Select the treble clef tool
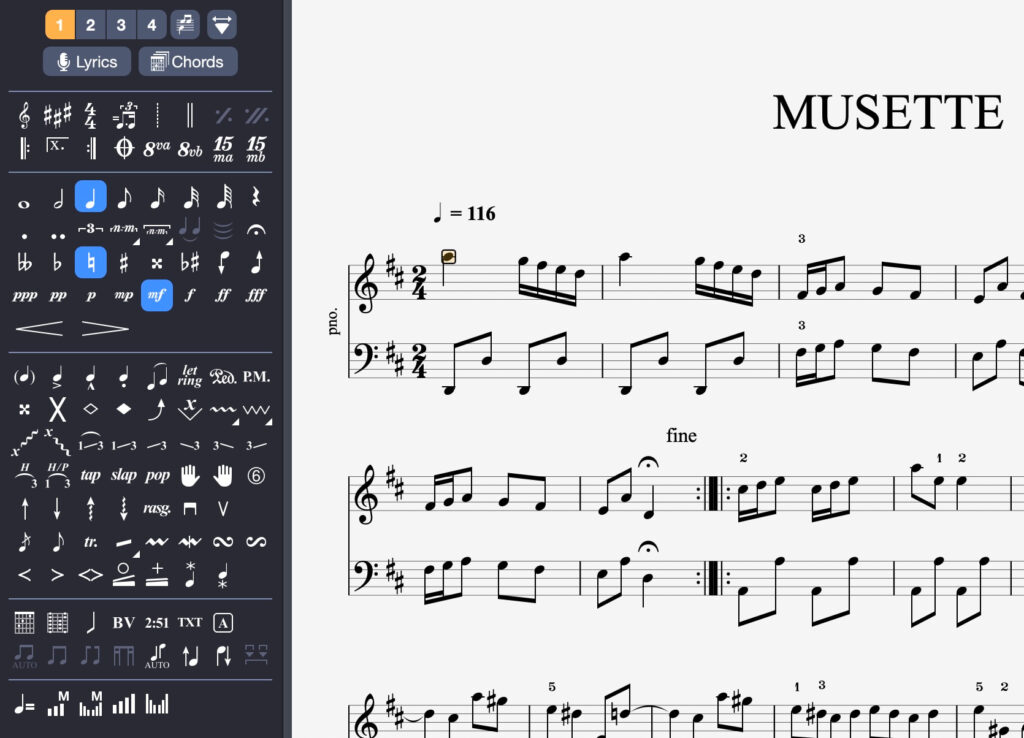The width and height of the screenshot is (1024, 738). click(x=24, y=114)
